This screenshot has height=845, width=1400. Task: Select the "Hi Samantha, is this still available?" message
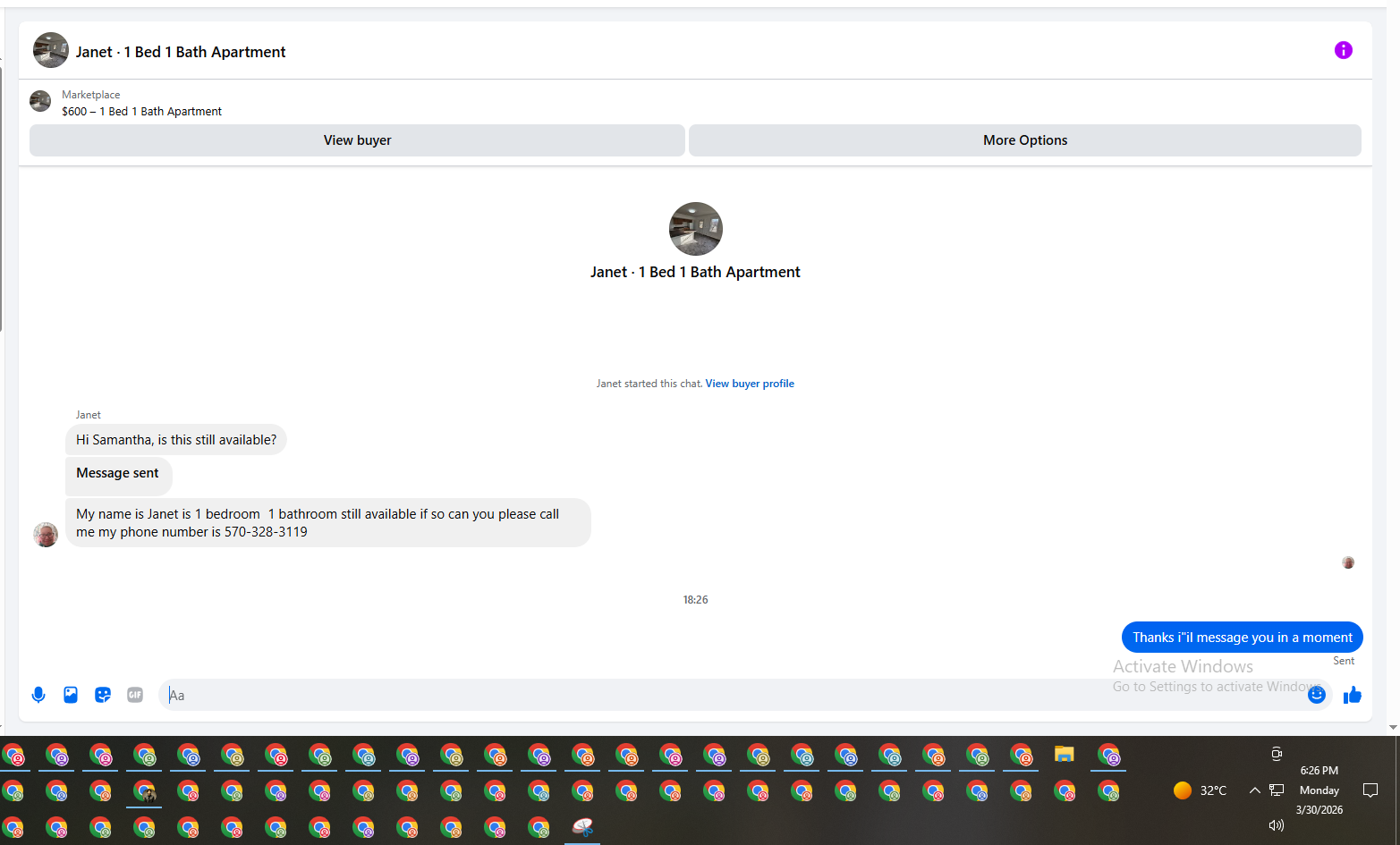click(176, 440)
